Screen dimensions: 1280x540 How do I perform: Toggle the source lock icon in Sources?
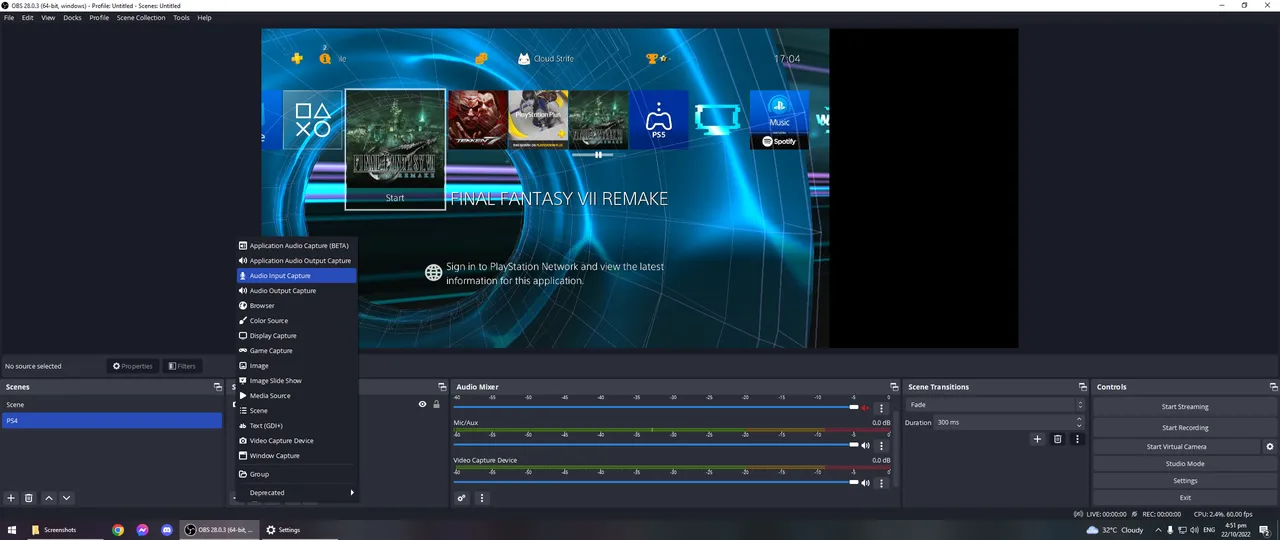[436, 405]
